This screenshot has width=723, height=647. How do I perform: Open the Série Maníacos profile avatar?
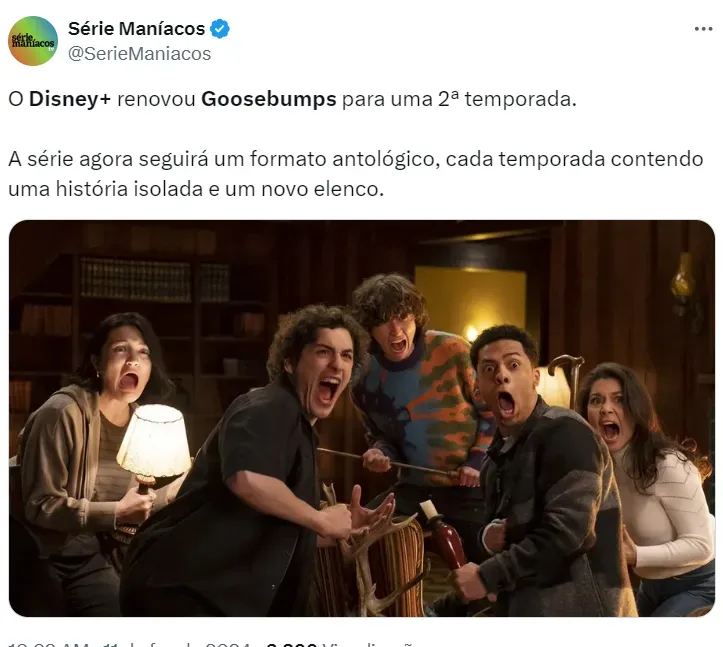coord(33,41)
